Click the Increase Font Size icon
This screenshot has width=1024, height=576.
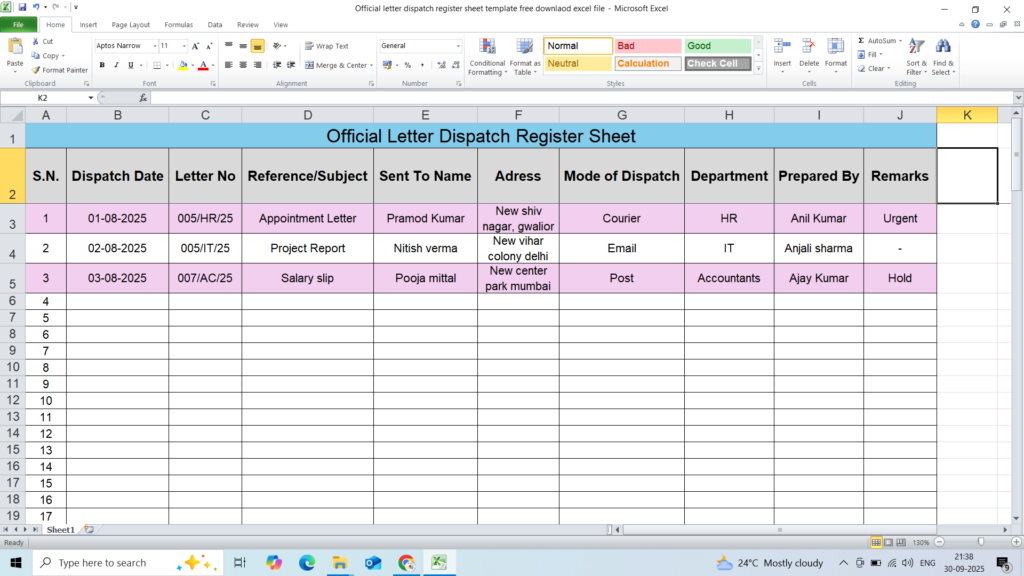[196, 46]
